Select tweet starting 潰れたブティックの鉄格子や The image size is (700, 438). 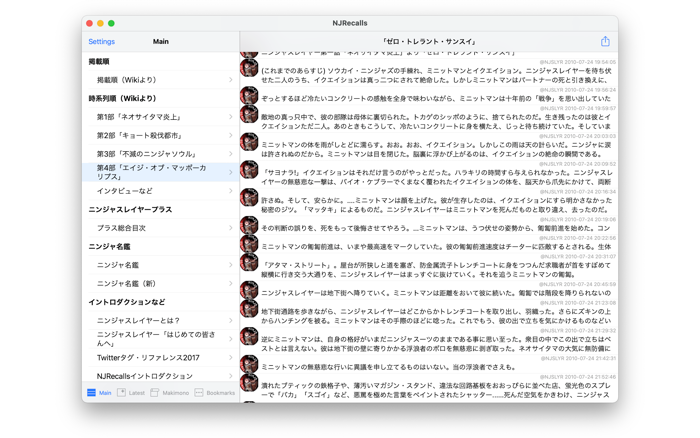click(429, 388)
